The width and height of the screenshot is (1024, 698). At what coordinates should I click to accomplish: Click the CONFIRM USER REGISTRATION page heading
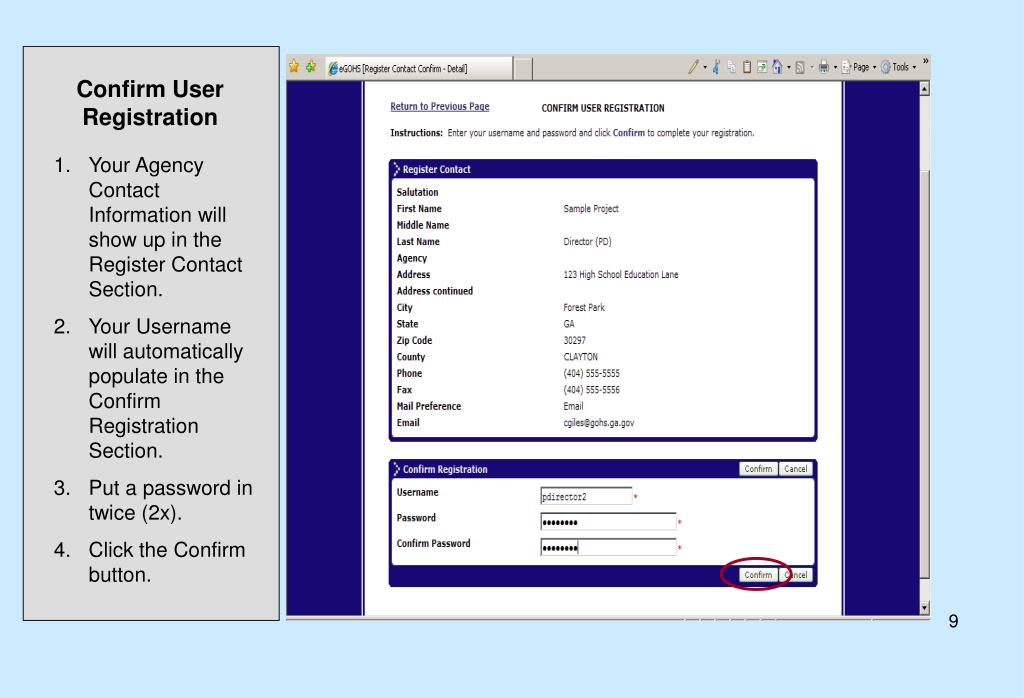tap(603, 108)
